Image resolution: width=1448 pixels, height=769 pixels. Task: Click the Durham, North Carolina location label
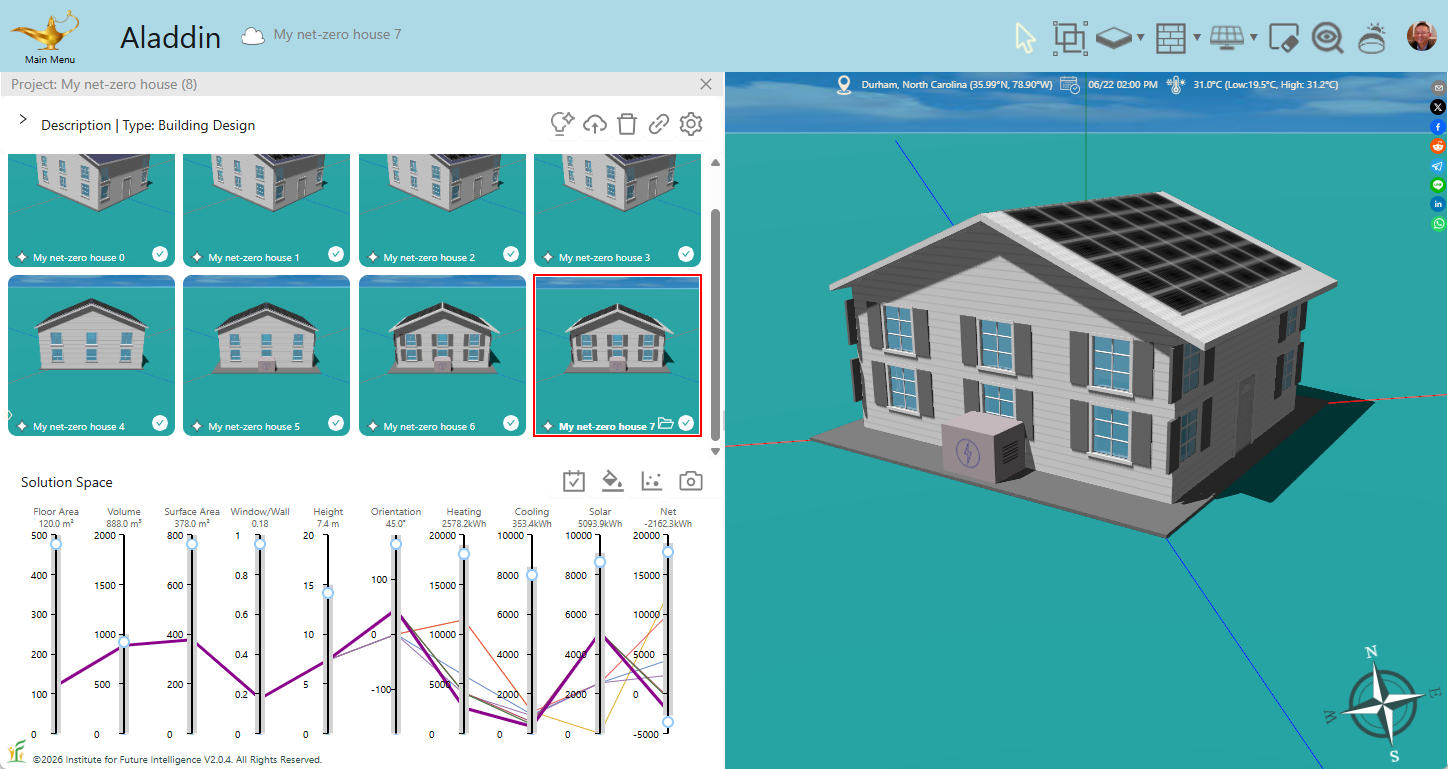click(956, 85)
